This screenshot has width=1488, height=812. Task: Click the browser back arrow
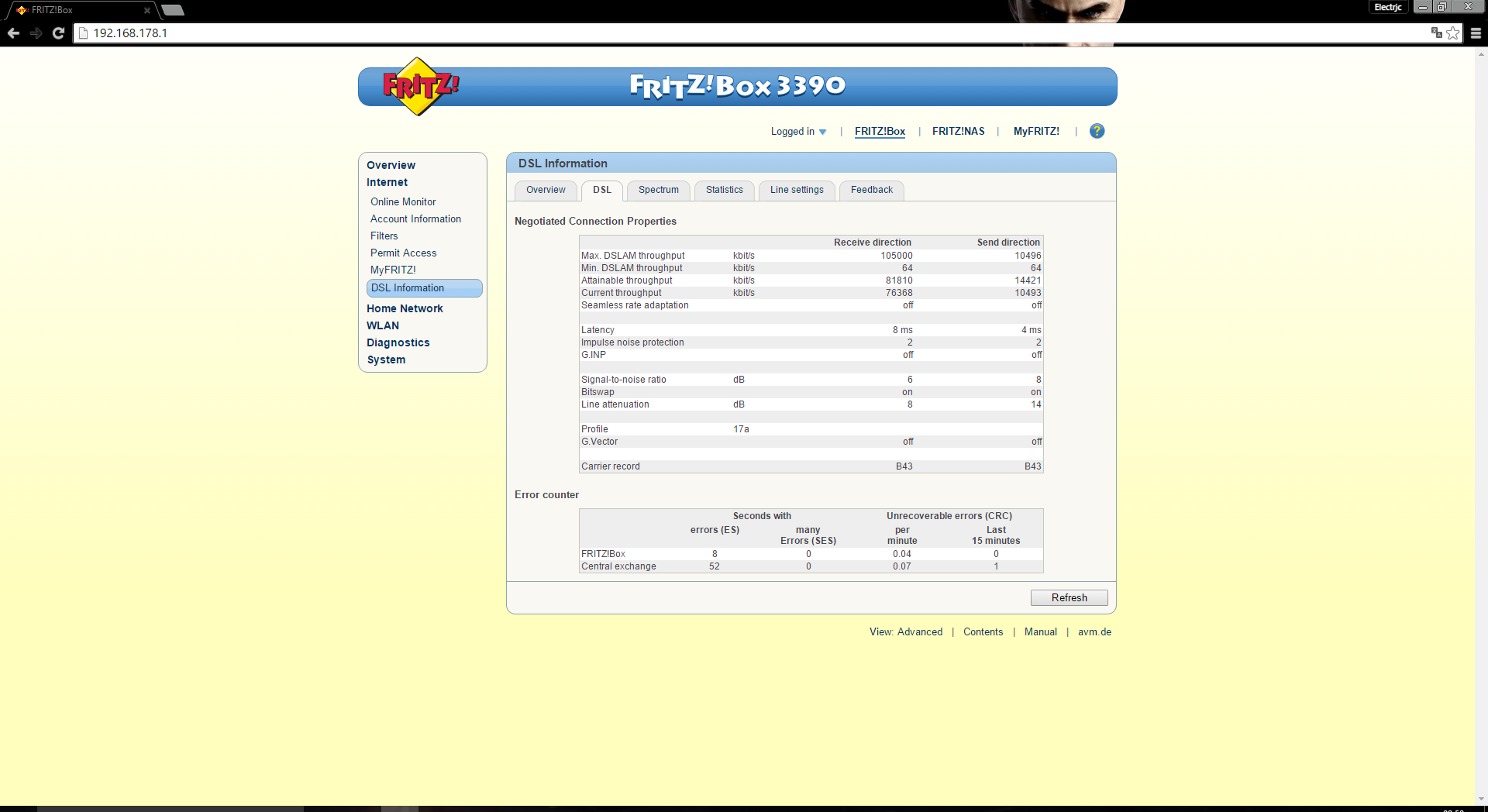(x=13, y=33)
